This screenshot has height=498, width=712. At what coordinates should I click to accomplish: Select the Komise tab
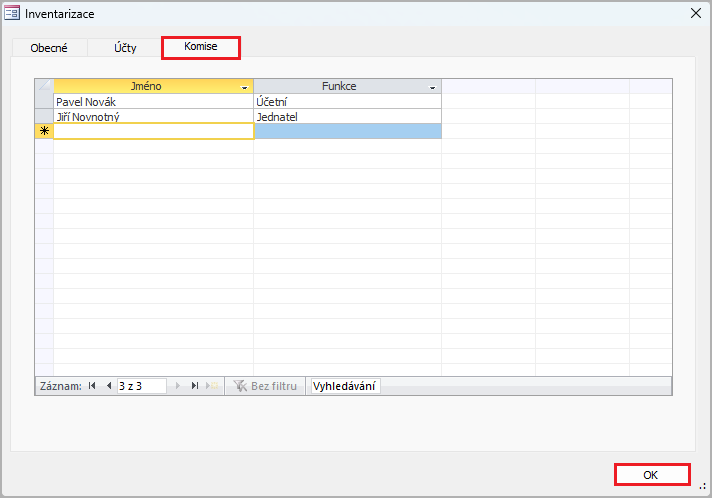click(201, 47)
